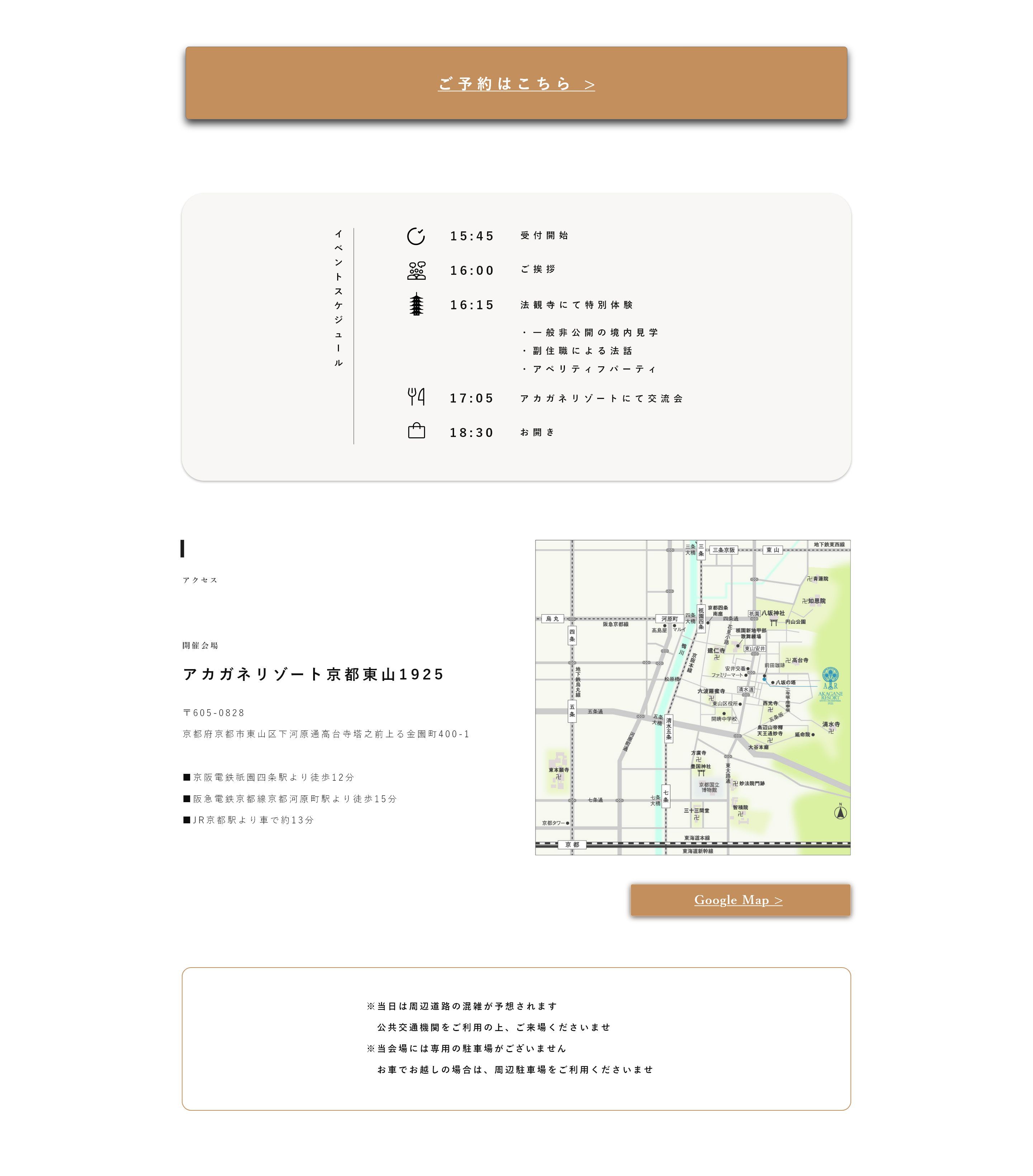Click the 三十三間堂 label on the map
Image resolution: width=1033 pixels, height=1176 pixels.
point(696,810)
